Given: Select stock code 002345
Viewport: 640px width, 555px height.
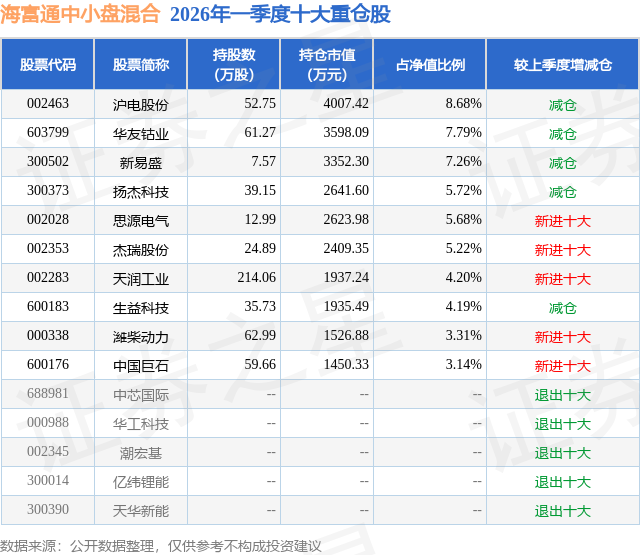Looking at the screenshot, I should click(x=48, y=451).
